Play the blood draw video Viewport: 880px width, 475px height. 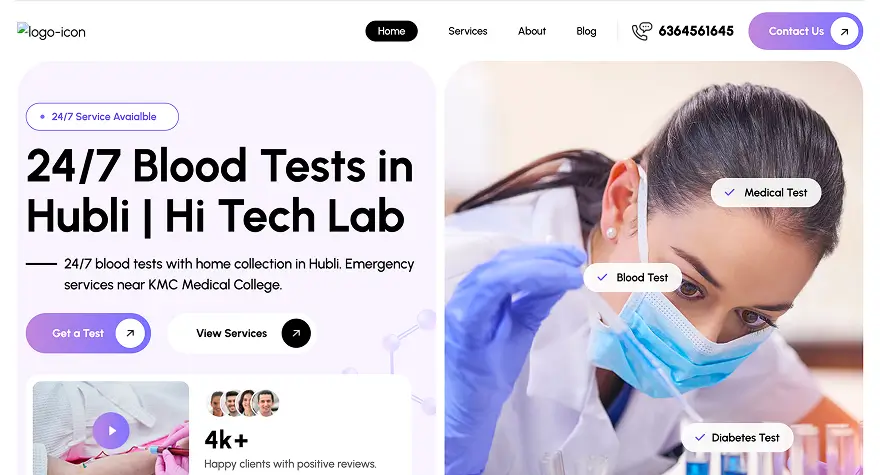111,431
